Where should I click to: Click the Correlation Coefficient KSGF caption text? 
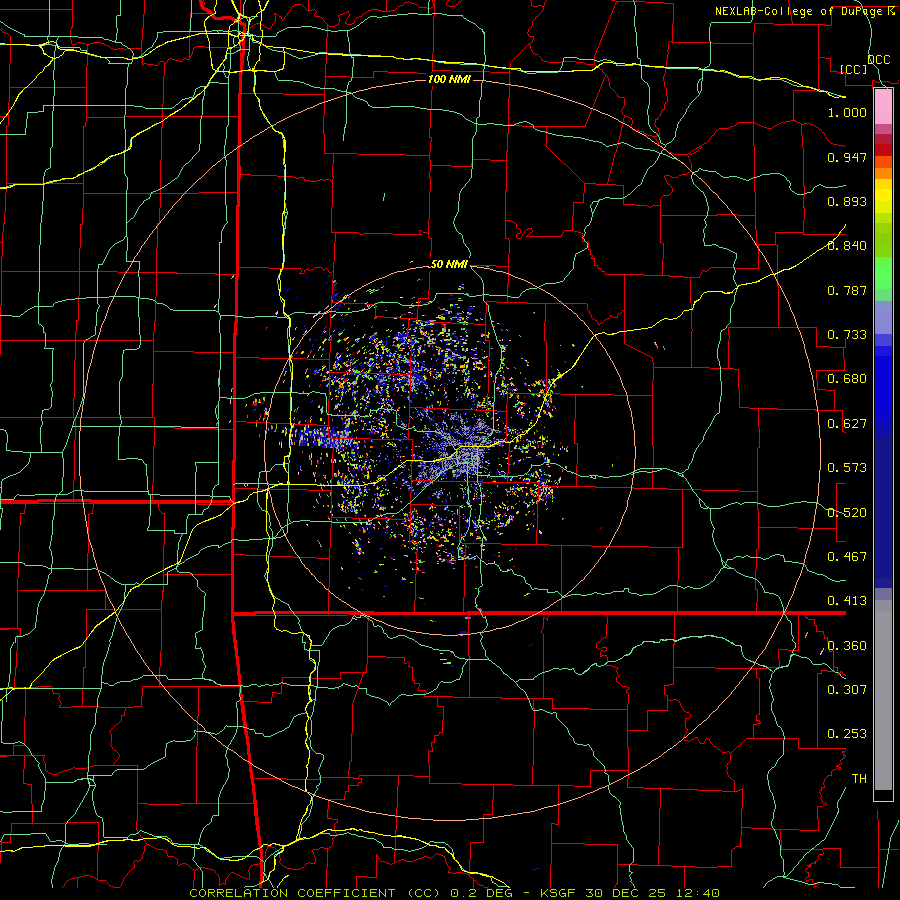454,893
